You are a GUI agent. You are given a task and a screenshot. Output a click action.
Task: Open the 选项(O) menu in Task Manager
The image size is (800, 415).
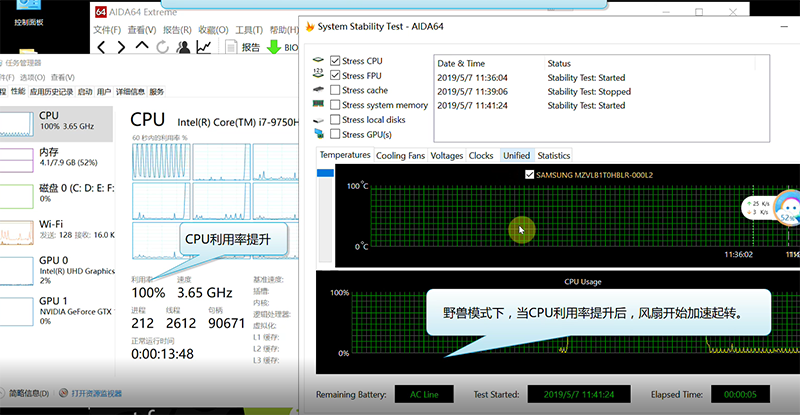[33, 77]
